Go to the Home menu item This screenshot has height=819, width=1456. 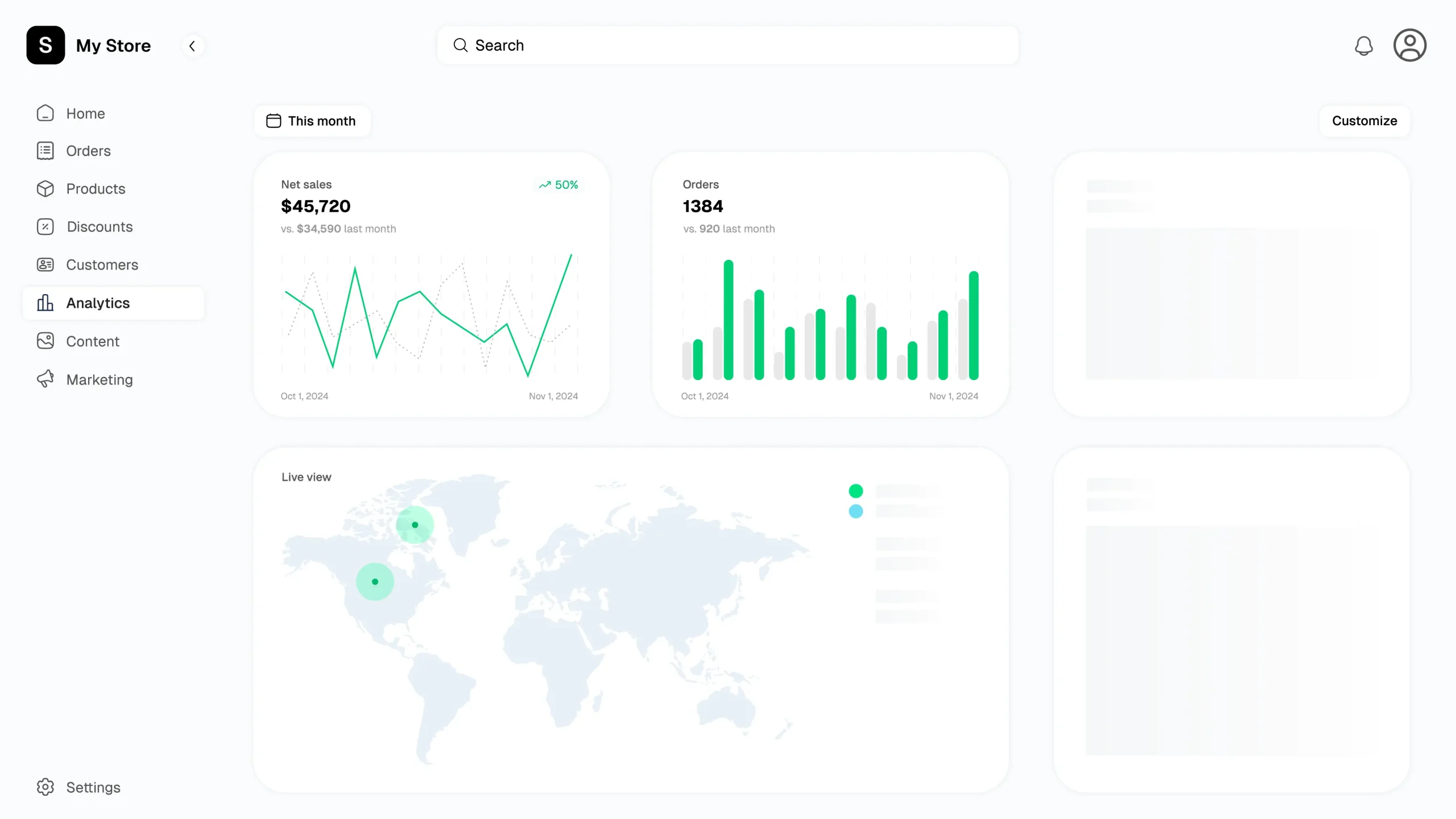click(x=85, y=114)
